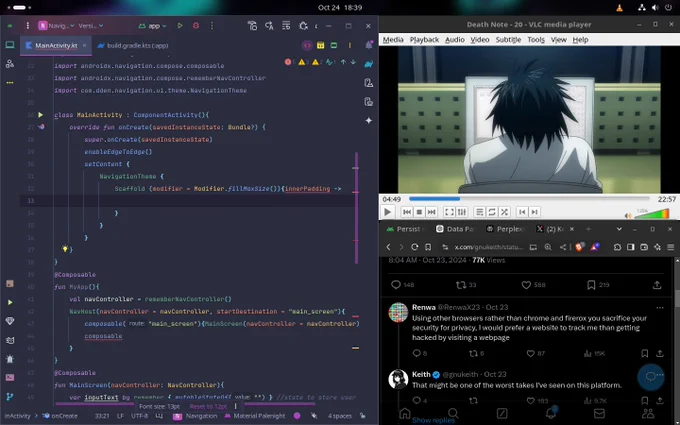Open the Git version control sidebar icon
The width and height of the screenshot is (680, 425).
coord(10,396)
